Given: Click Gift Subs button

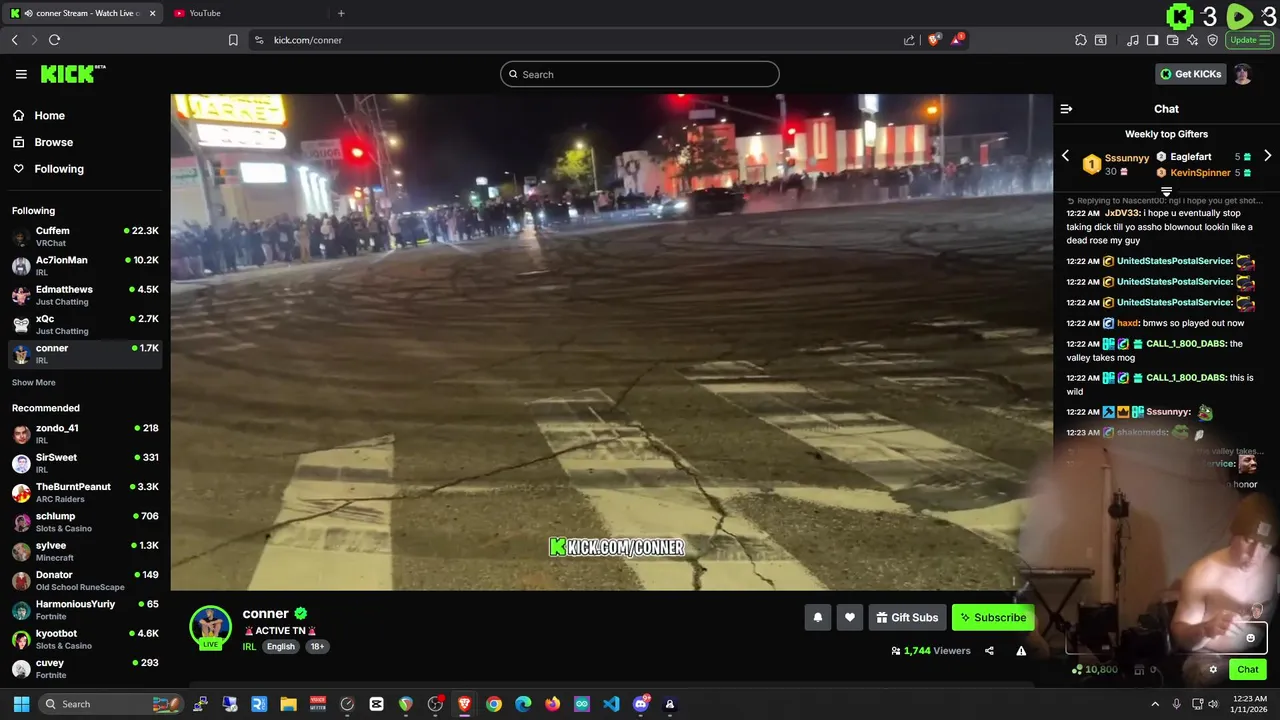Looking at the screenshot, I should [x=907, y=618].
